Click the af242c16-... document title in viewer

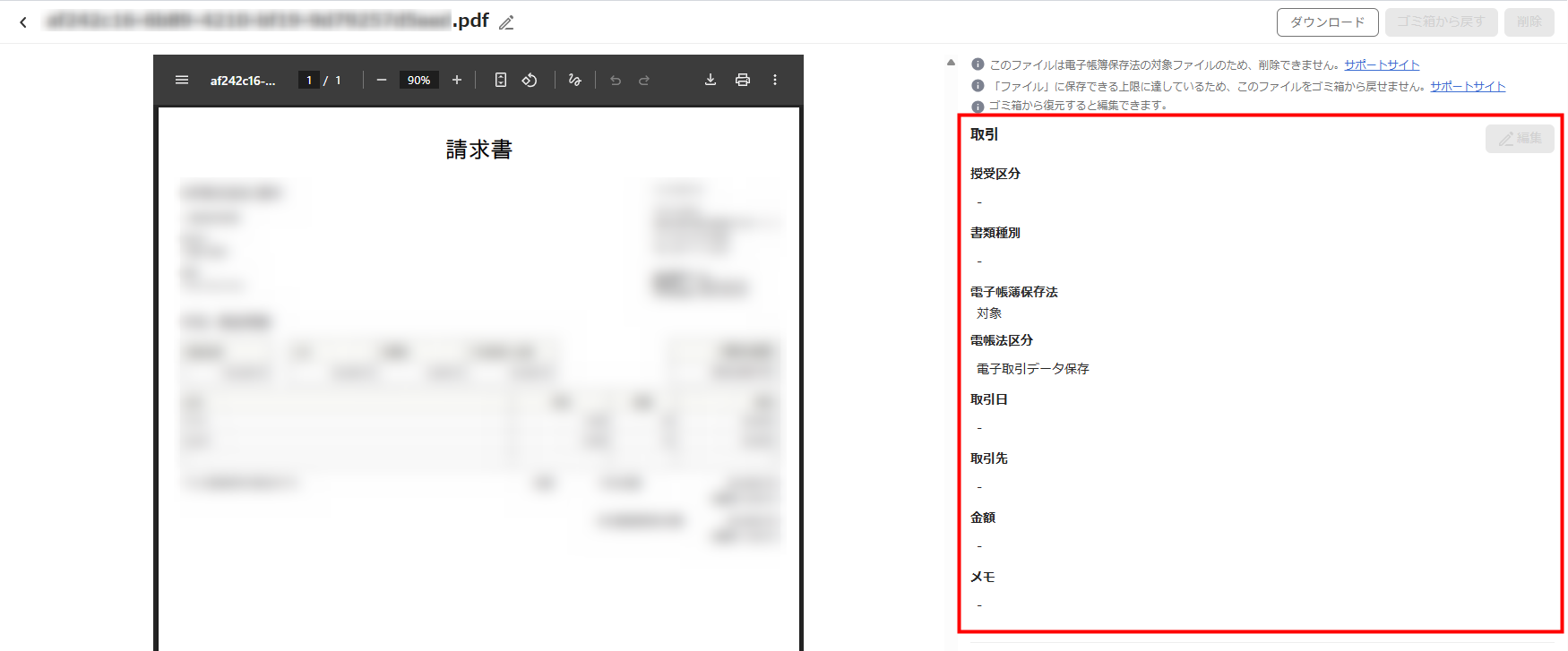coord(243,80)
